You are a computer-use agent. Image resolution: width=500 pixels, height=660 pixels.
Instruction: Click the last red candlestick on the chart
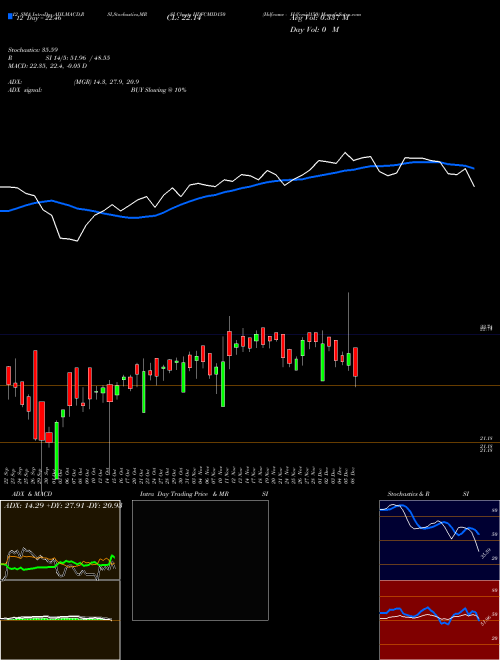point(356,362)
